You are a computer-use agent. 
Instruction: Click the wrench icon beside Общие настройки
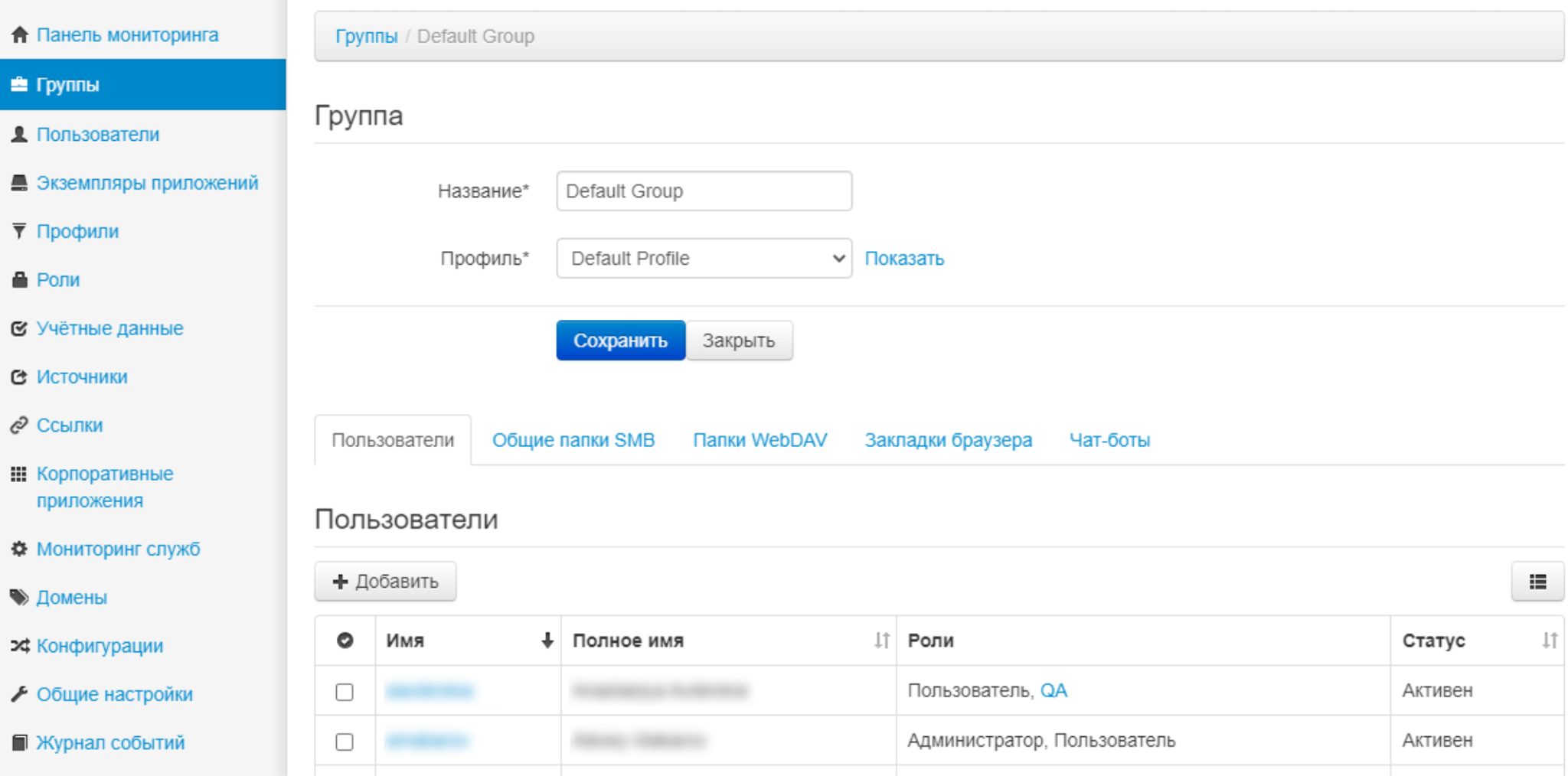(20, 694)
